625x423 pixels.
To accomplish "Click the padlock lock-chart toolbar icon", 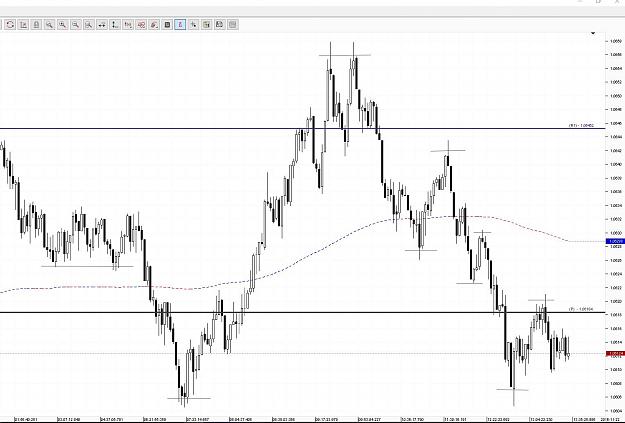I will coord(36,25).
